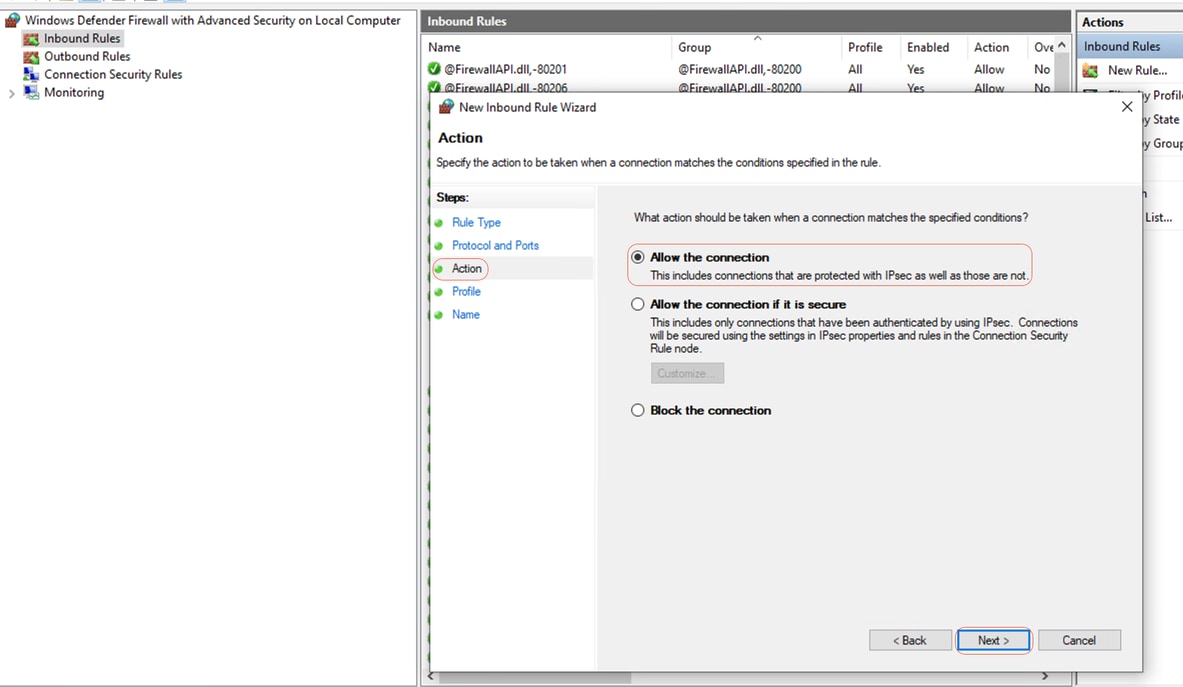
Task: Go to the Profile step
Action: point(466,291)
